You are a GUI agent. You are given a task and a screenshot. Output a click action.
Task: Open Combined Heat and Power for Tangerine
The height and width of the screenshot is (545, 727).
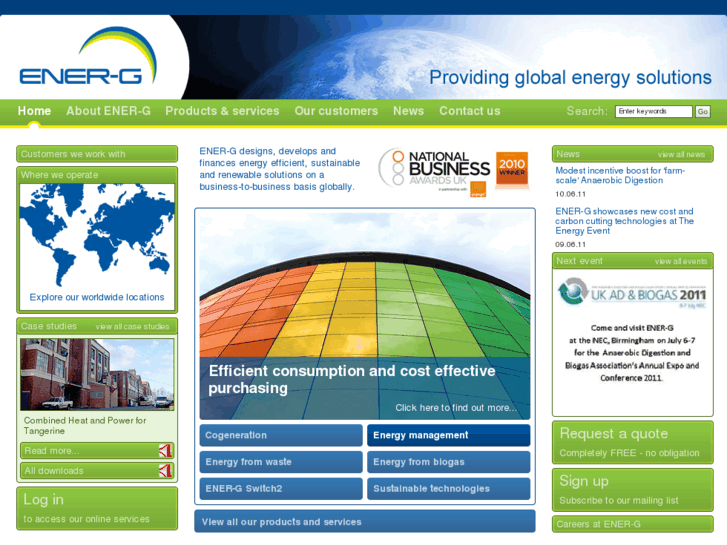(85, 426)
